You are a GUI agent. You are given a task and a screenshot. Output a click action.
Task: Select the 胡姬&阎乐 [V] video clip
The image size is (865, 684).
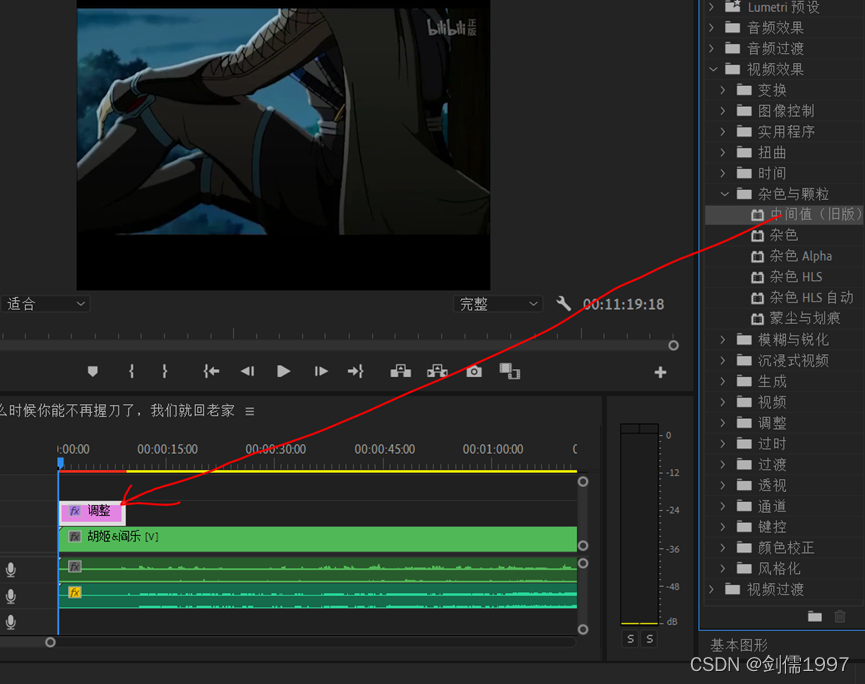coord(318,539)
